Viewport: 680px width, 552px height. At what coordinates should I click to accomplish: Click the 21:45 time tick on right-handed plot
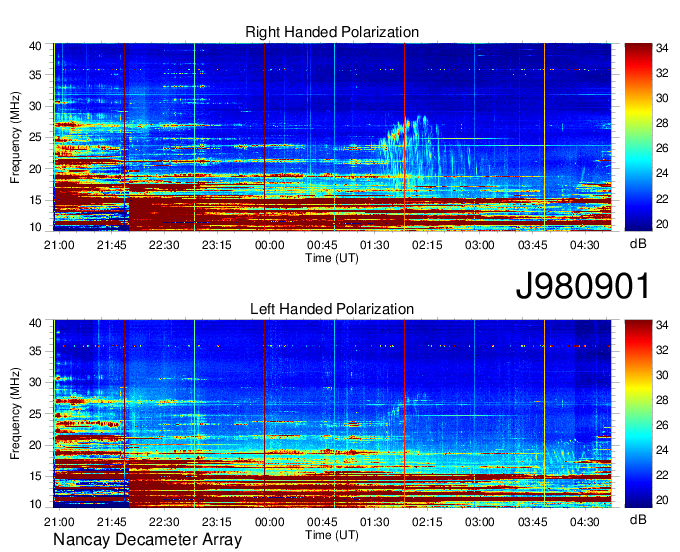click(x=111, y=245)
